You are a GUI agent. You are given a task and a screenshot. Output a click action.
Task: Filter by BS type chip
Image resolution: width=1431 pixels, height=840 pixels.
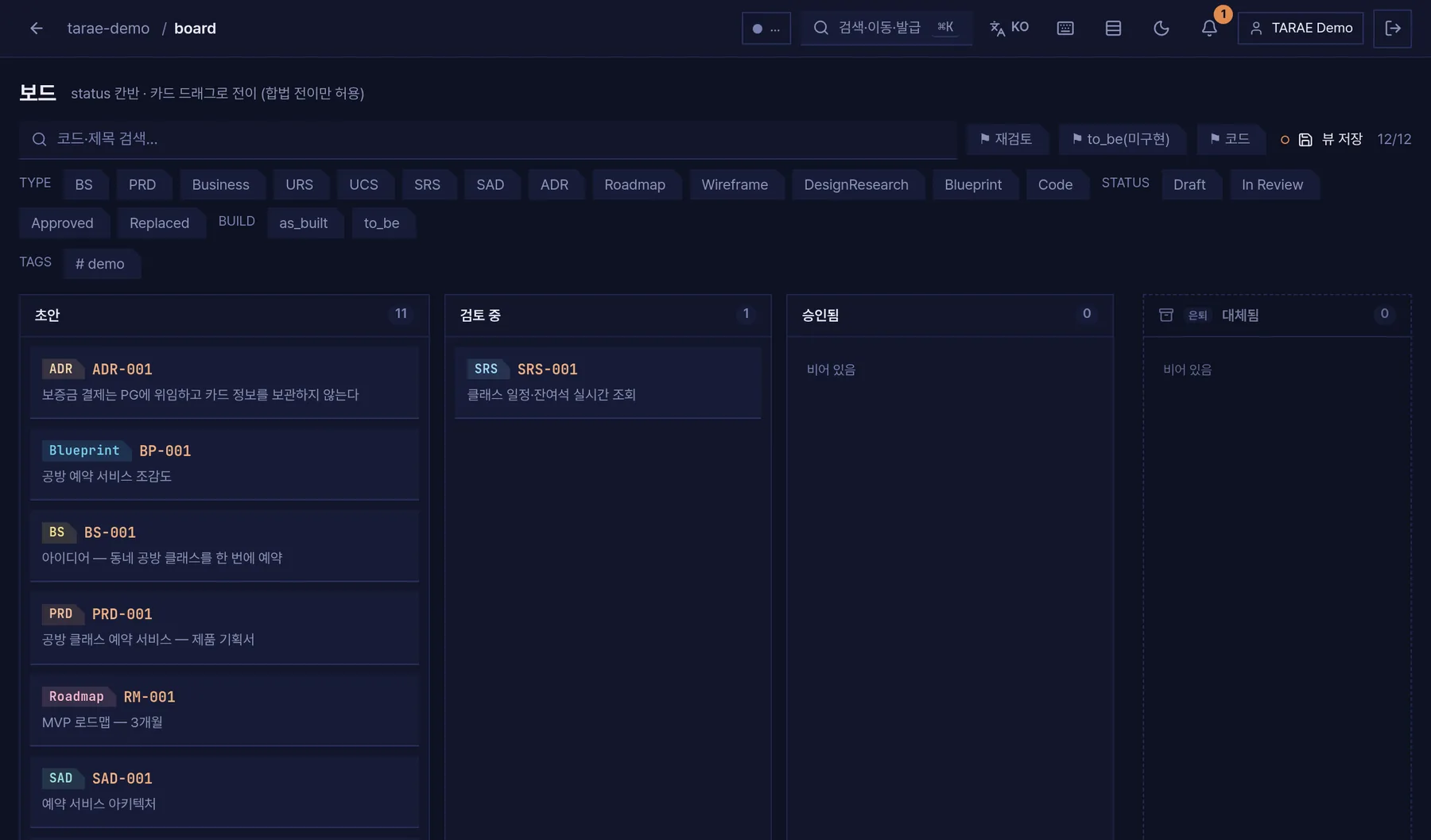pos(84,184)
